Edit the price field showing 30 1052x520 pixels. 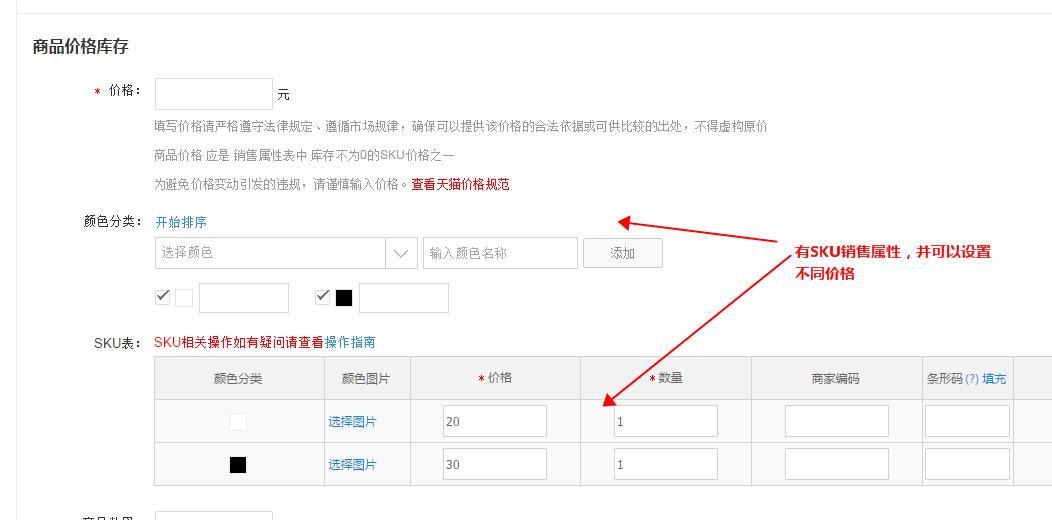click(x=495, y=464)
